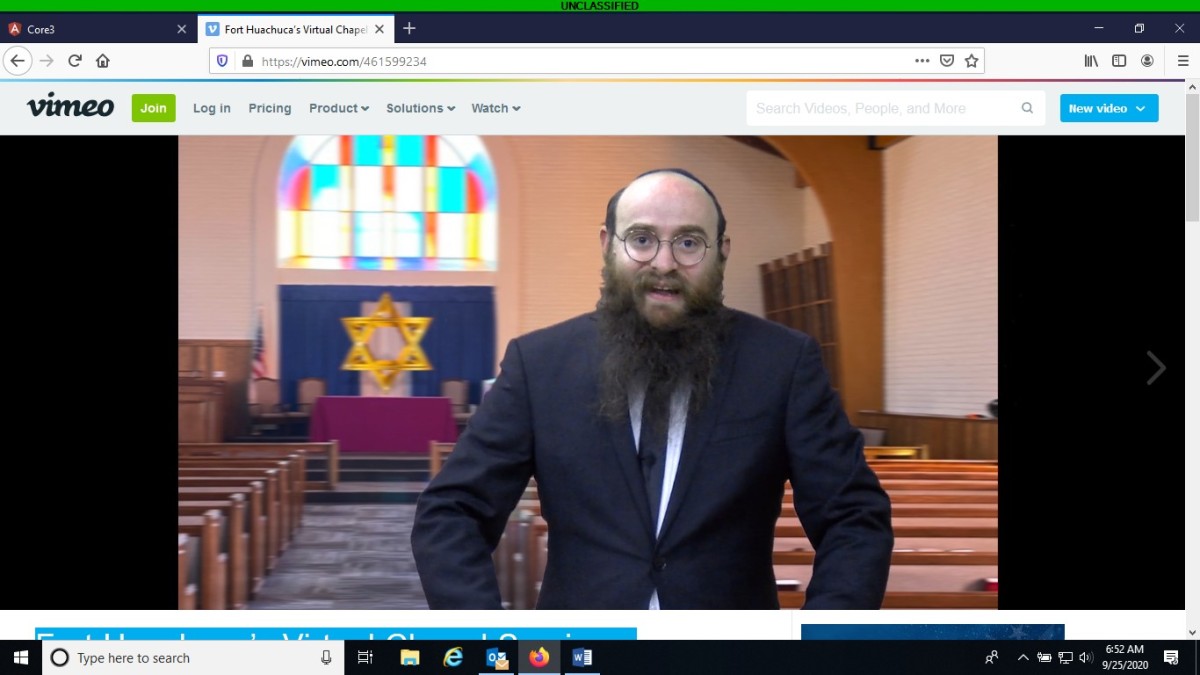Viewport: 1200px width, 675px height.
Task: Open the Product dropdown
Action: (338, 107)
